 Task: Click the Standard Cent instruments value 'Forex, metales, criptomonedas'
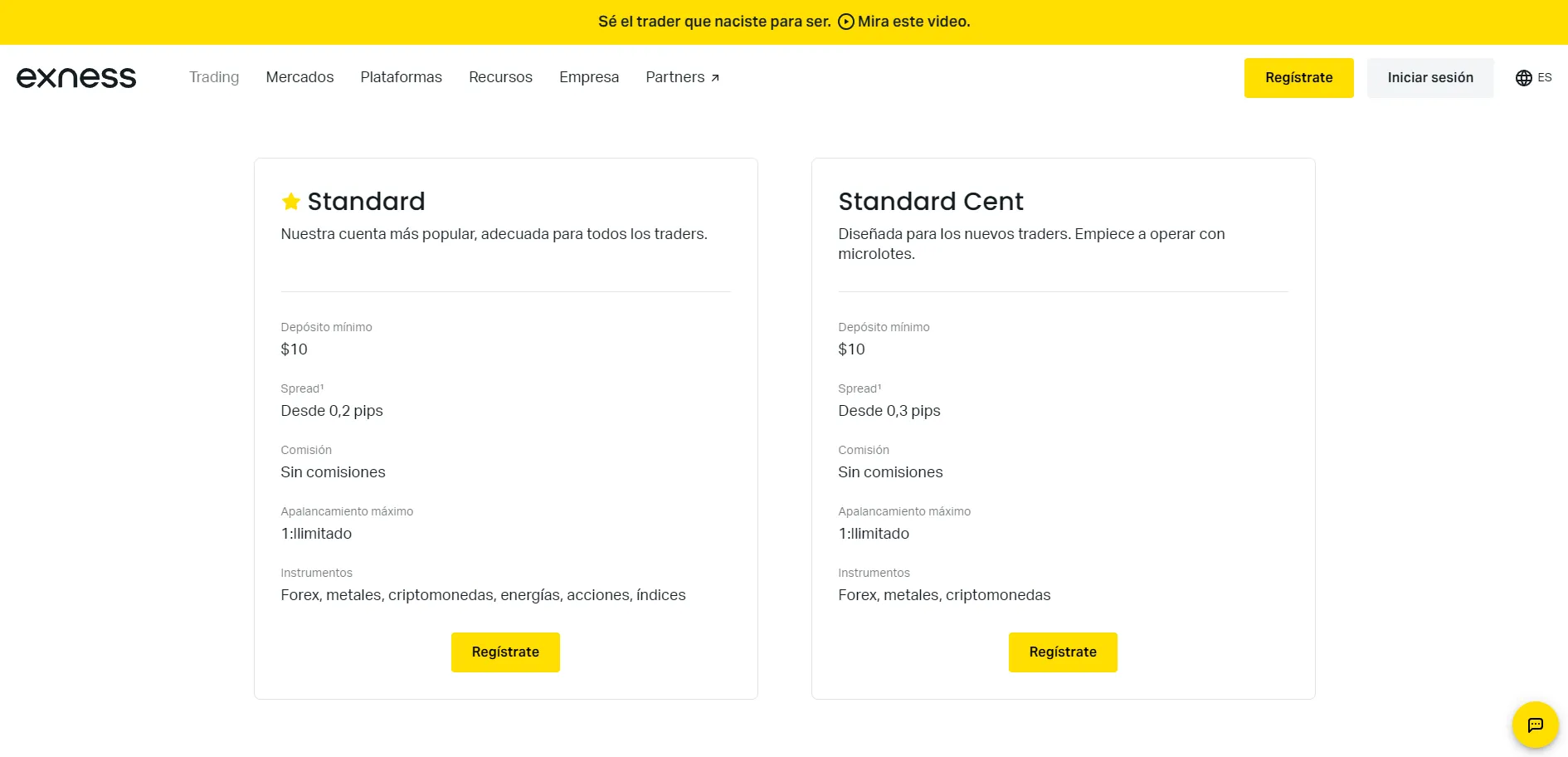[x=944, y=595]
